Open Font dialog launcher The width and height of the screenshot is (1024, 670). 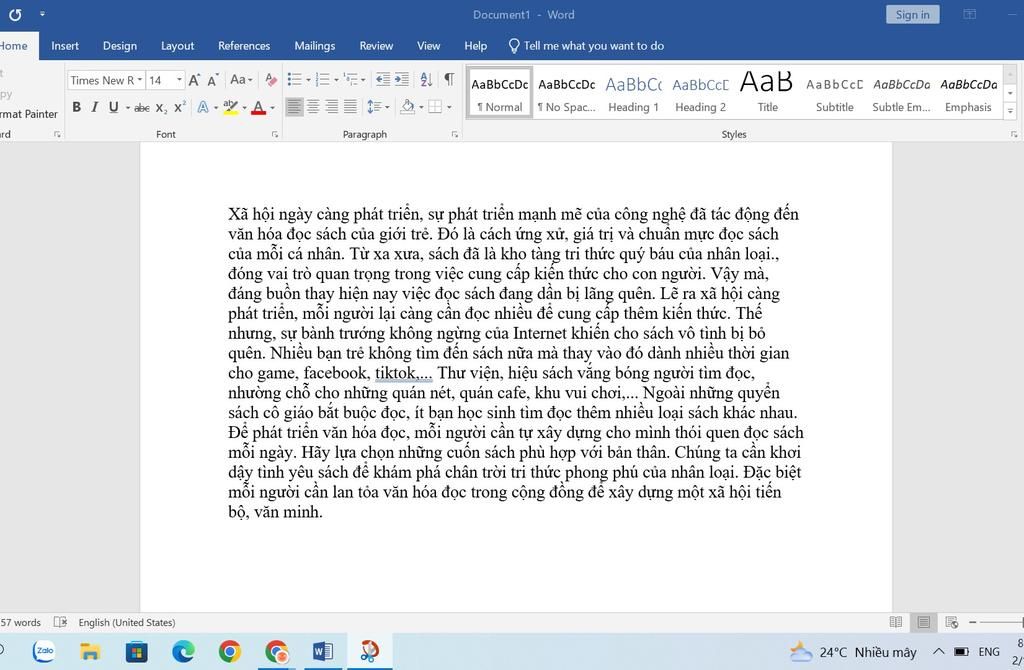pyautogui.click(x=274, y=135)
